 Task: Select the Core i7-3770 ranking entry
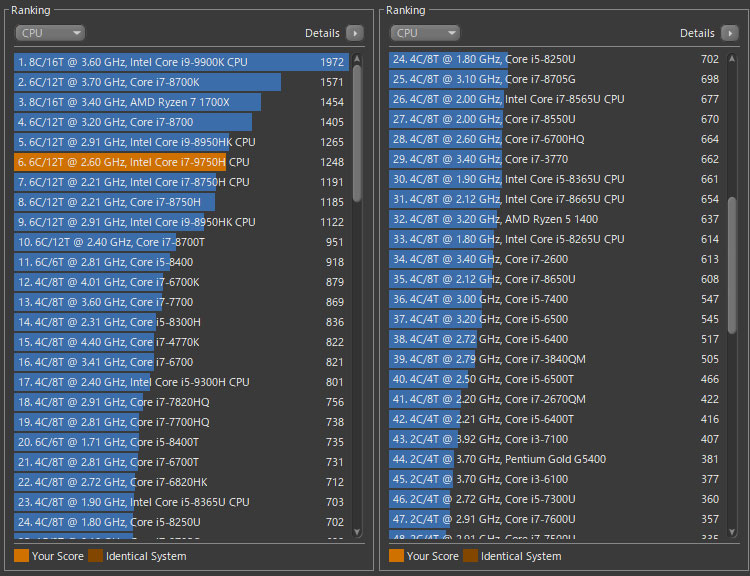(555, 159)
